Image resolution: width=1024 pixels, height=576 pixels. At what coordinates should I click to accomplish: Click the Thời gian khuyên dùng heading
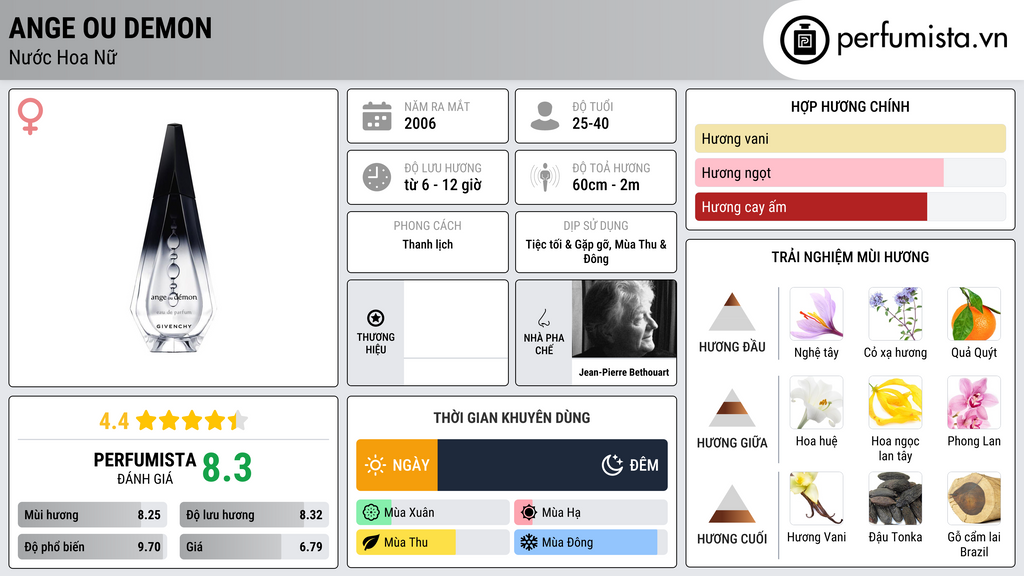coord(512,418)
